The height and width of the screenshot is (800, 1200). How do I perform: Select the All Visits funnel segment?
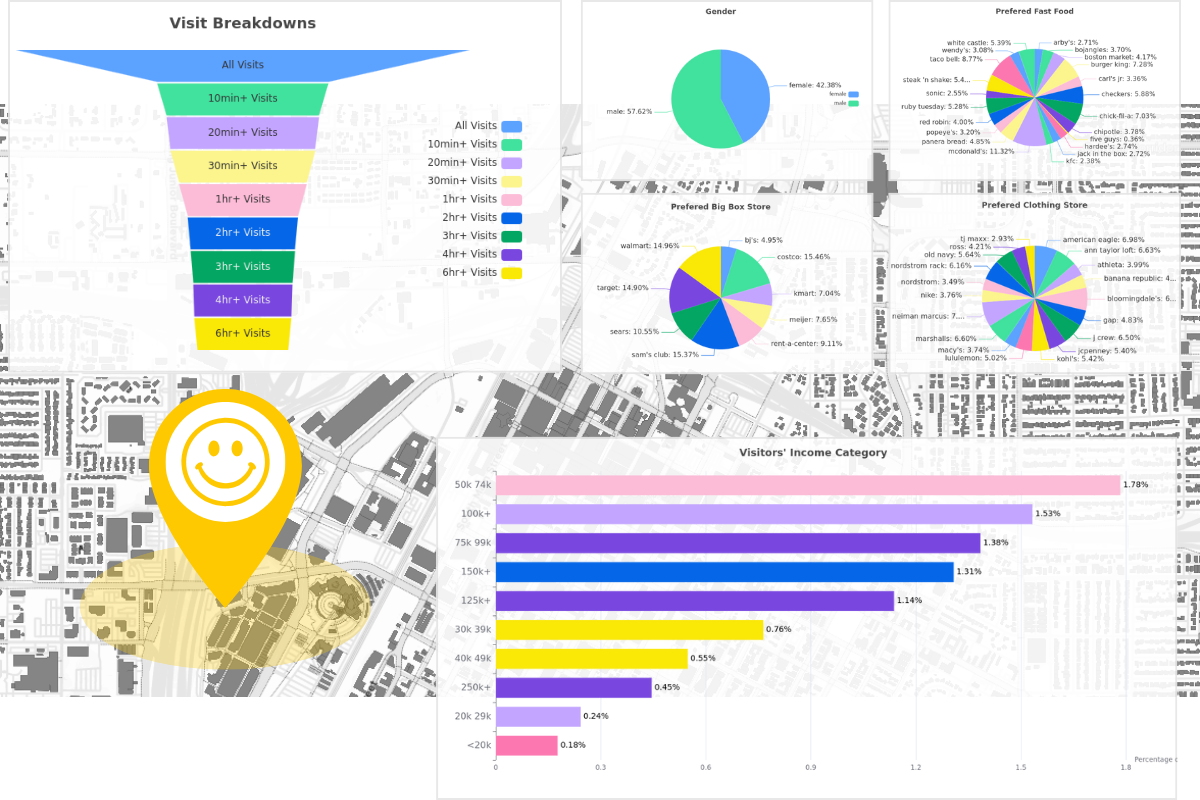243,65
